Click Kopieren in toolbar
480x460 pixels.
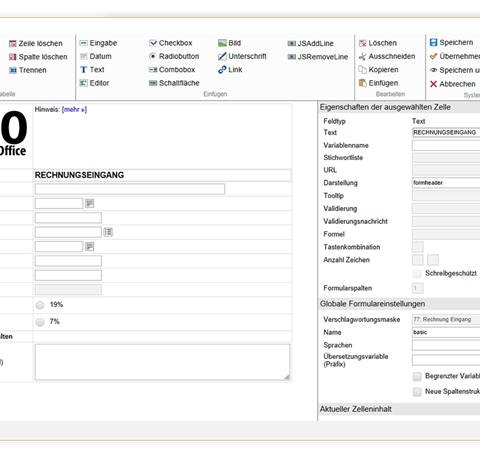point(378,70)
